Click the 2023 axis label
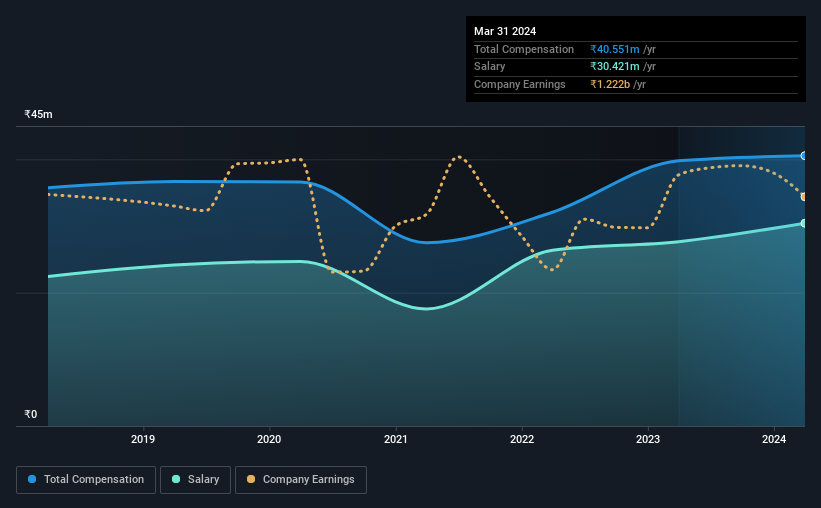The height and width of the screenshot is (508, 821). (648, 439)
